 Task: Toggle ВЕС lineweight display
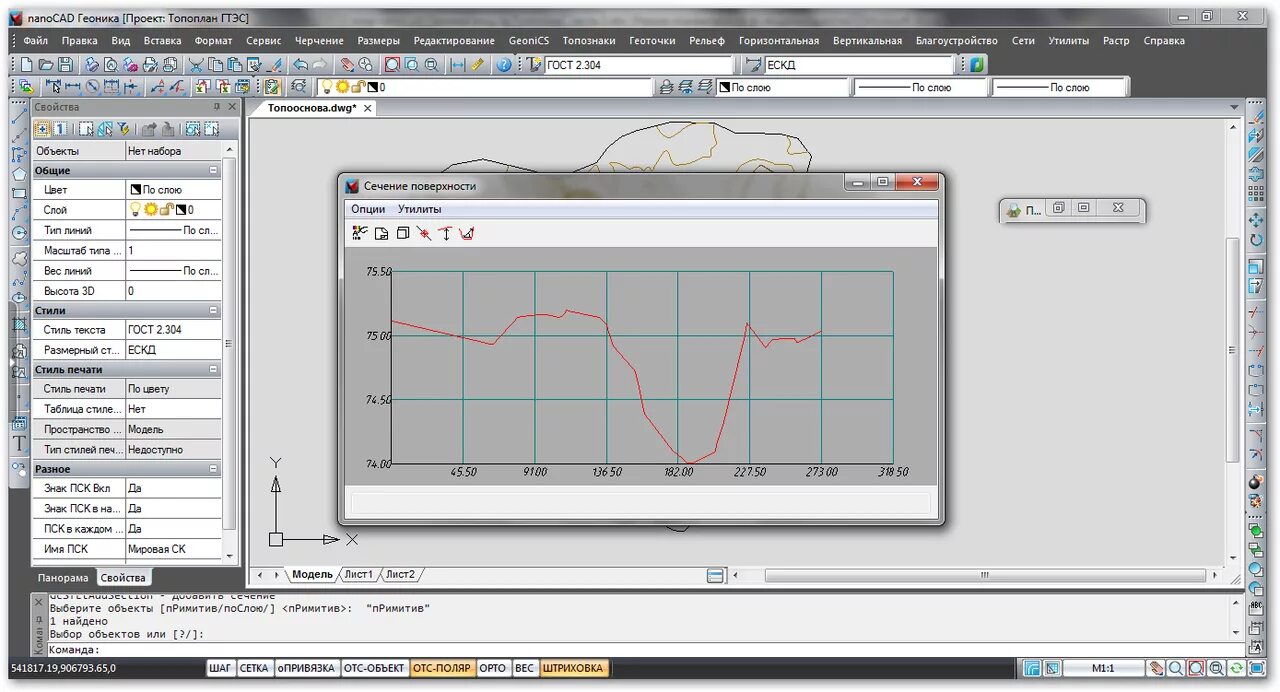(x=524, y=668)
